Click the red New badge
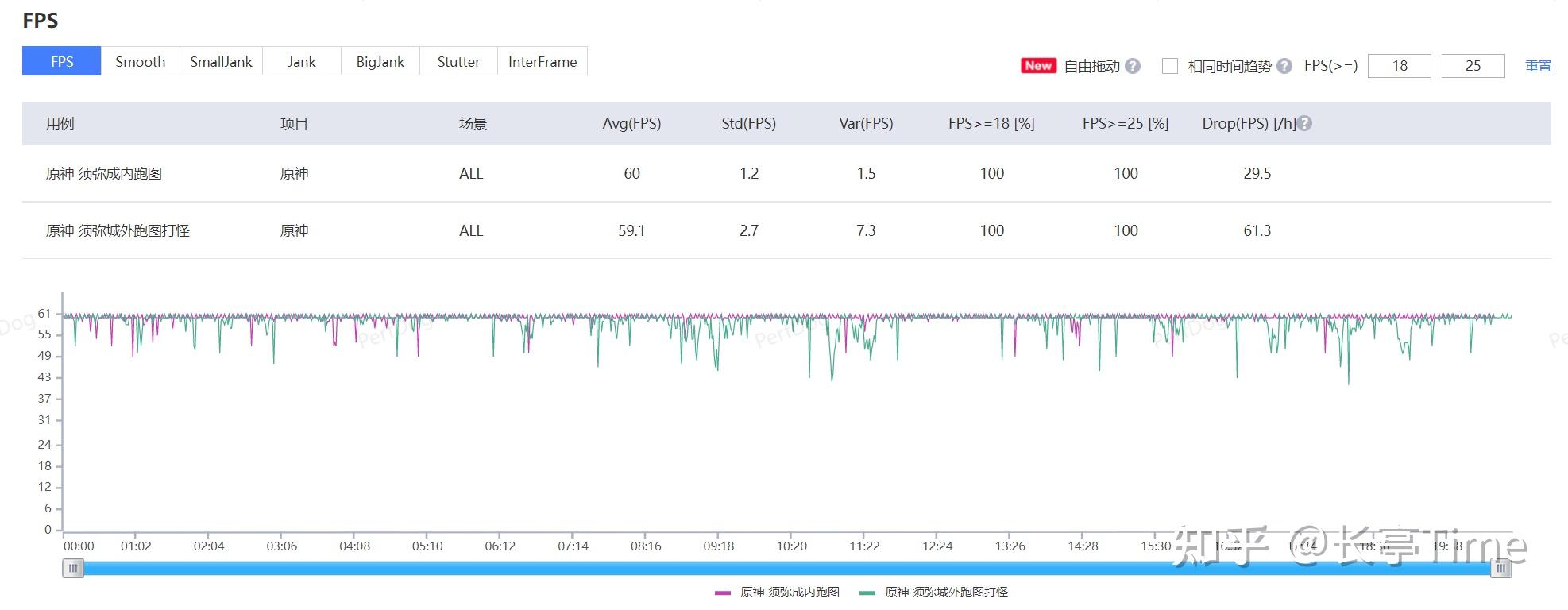This screenshot has height=610, width=1568. tap(1038, 66)
